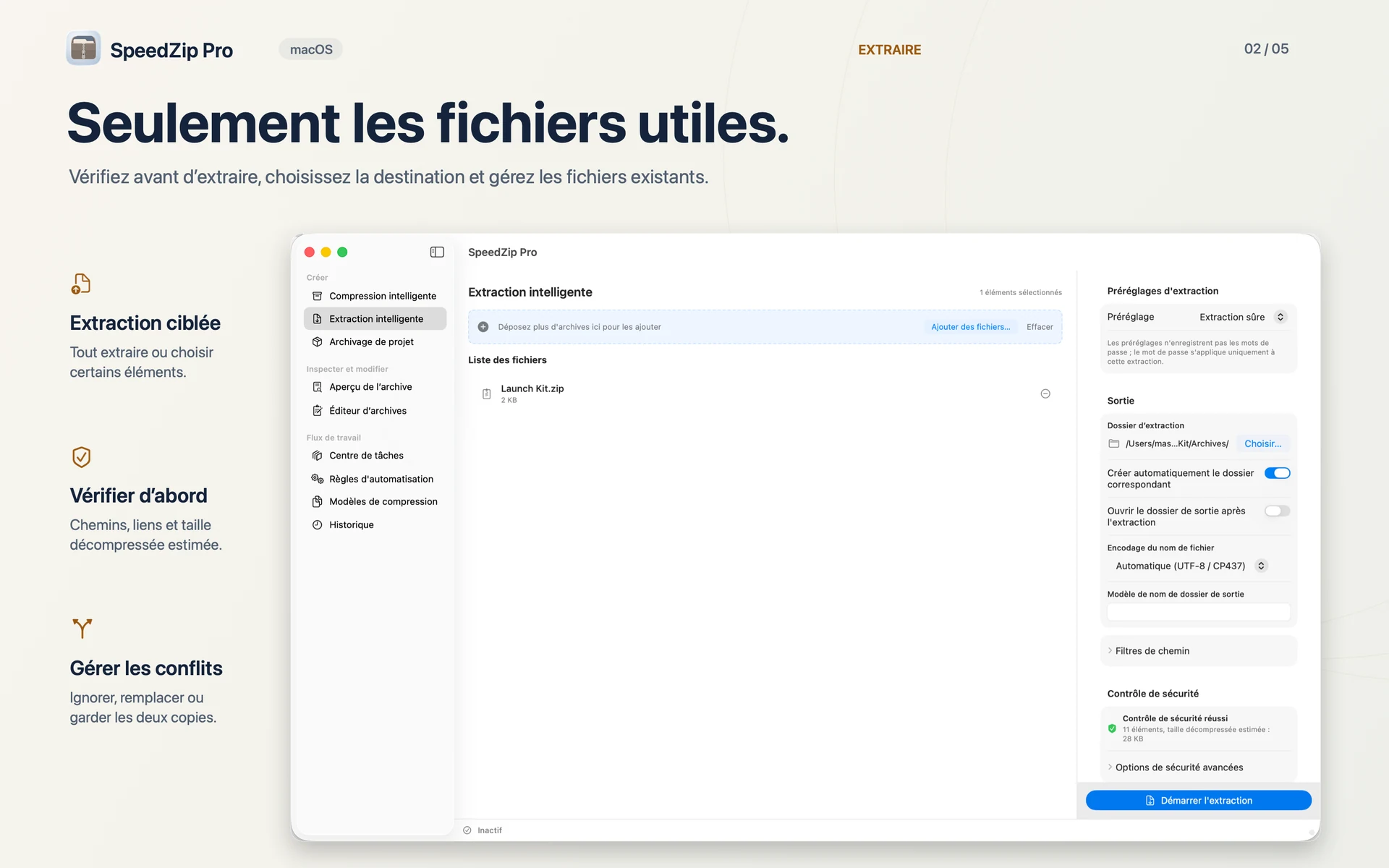Click Ajouter des fichiers button

coord(970,327)
